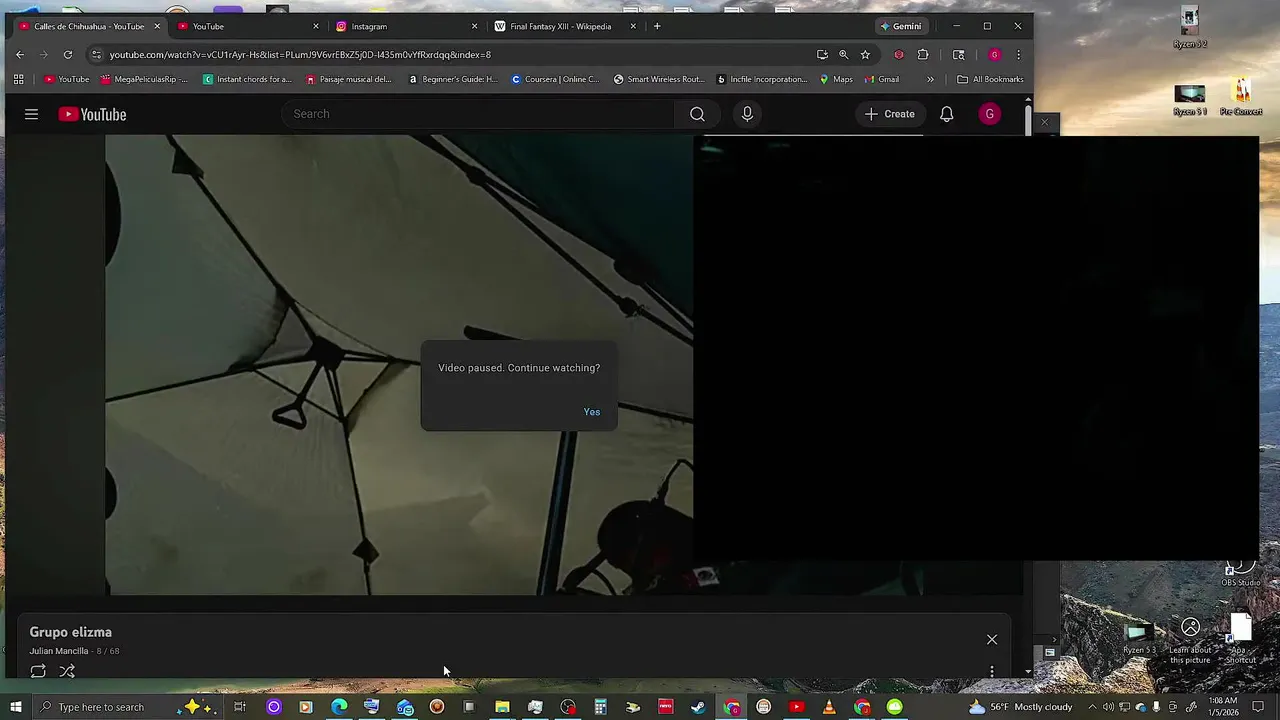Start voice search with microphone

click(747, 114)
